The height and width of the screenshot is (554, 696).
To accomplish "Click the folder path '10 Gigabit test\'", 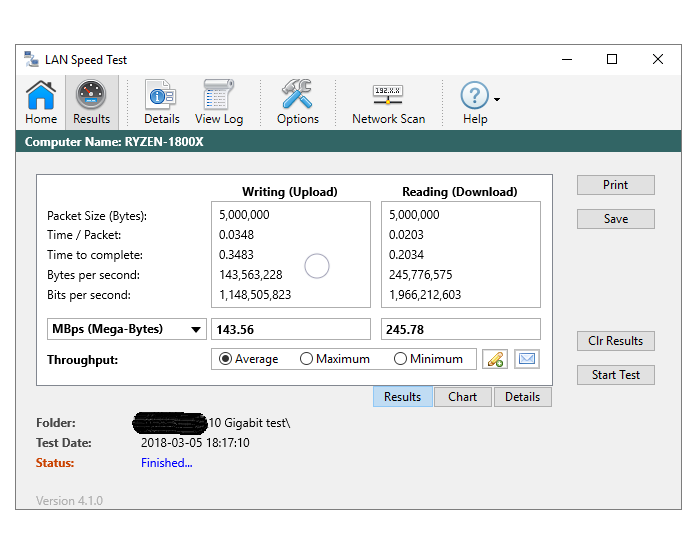I will tap(249, 423).
